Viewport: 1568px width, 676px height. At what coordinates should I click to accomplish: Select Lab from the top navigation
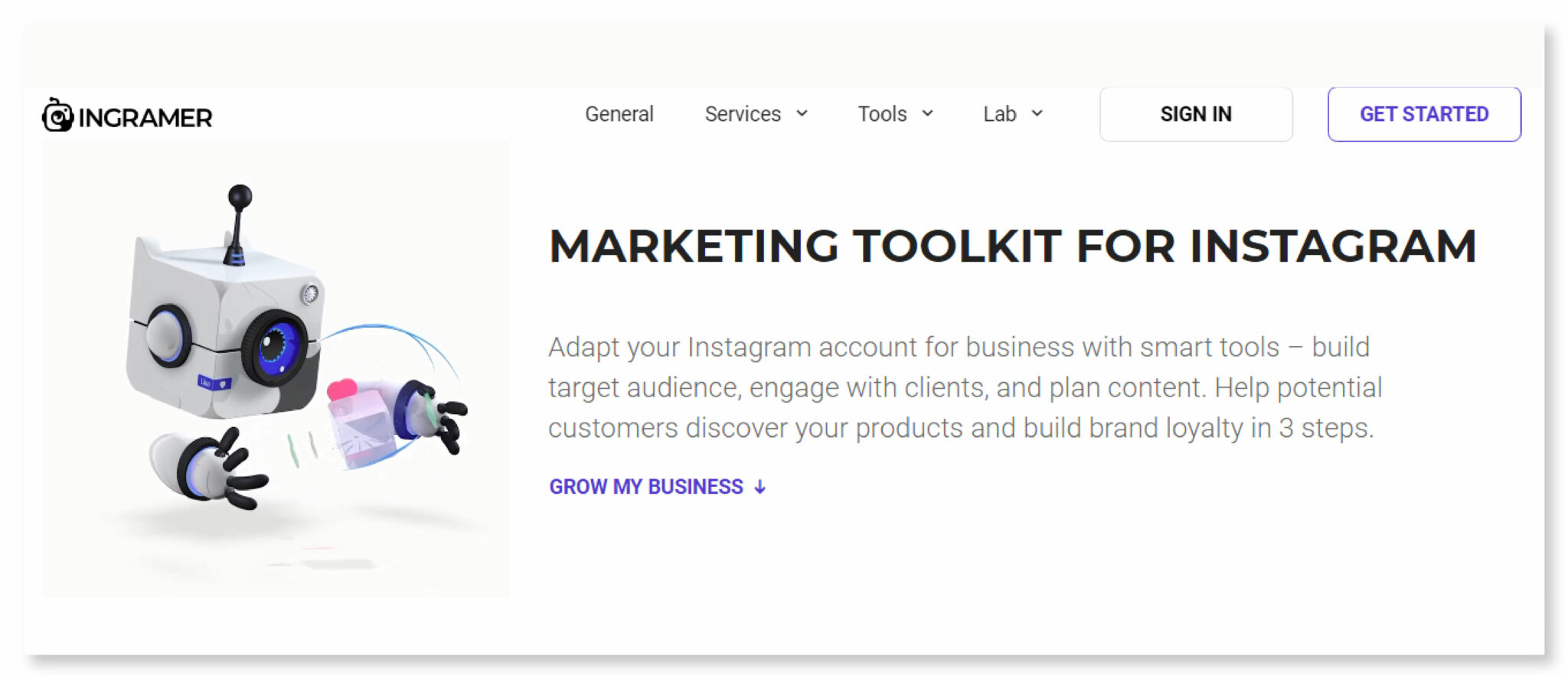[1001, 114]
